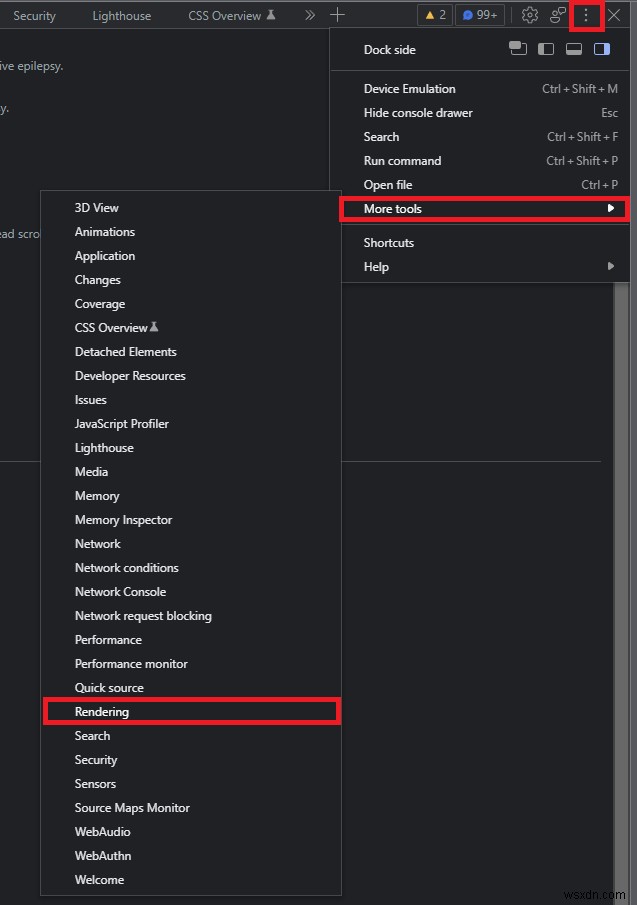Dock DevTools to the bottom

point(573,49)
